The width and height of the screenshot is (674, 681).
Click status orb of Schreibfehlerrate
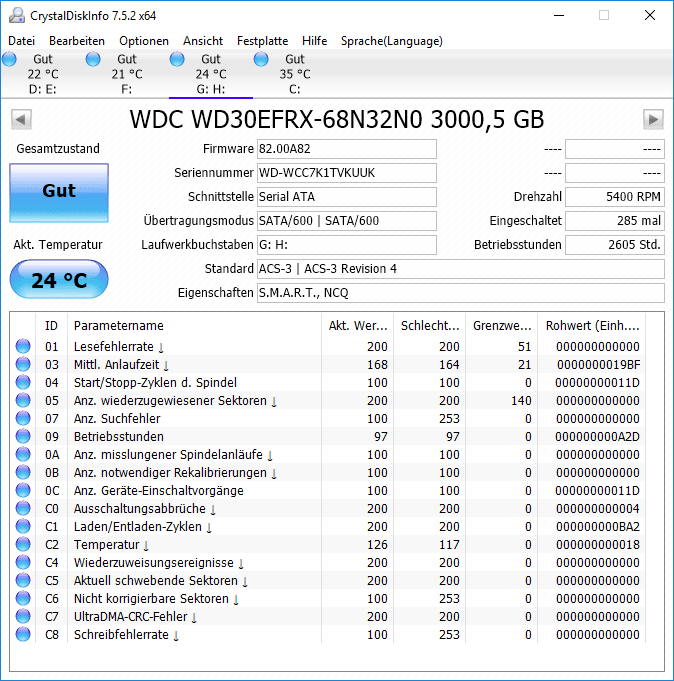pos(23,635)
